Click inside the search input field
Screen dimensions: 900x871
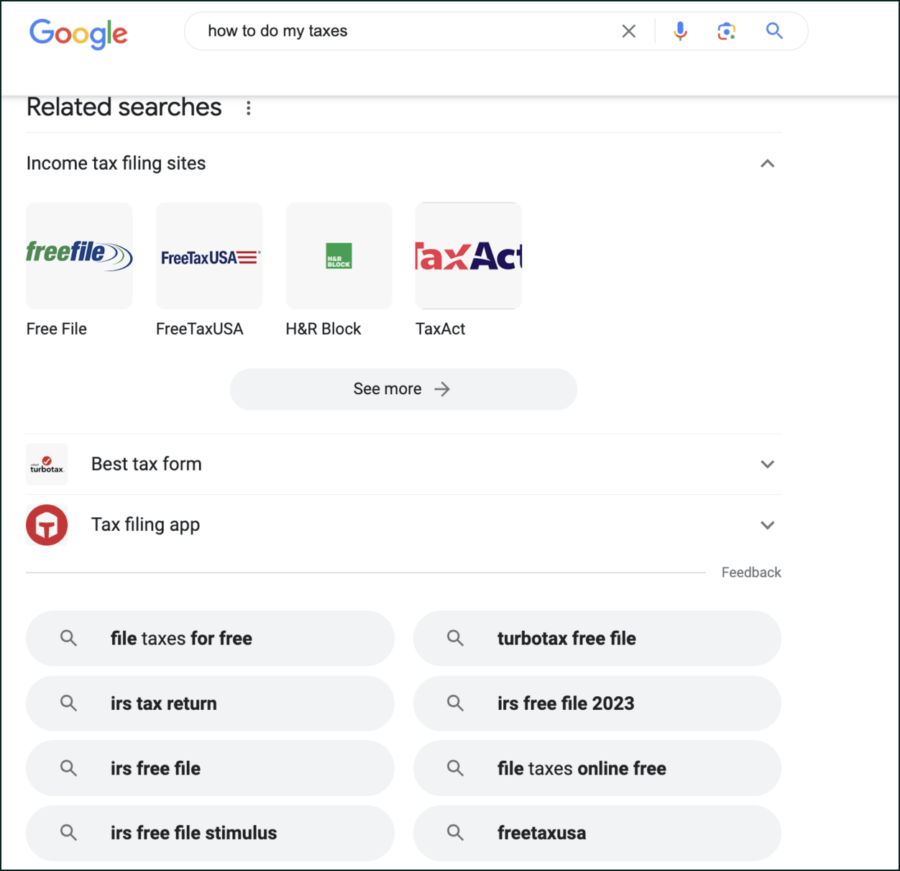(400, 31)
